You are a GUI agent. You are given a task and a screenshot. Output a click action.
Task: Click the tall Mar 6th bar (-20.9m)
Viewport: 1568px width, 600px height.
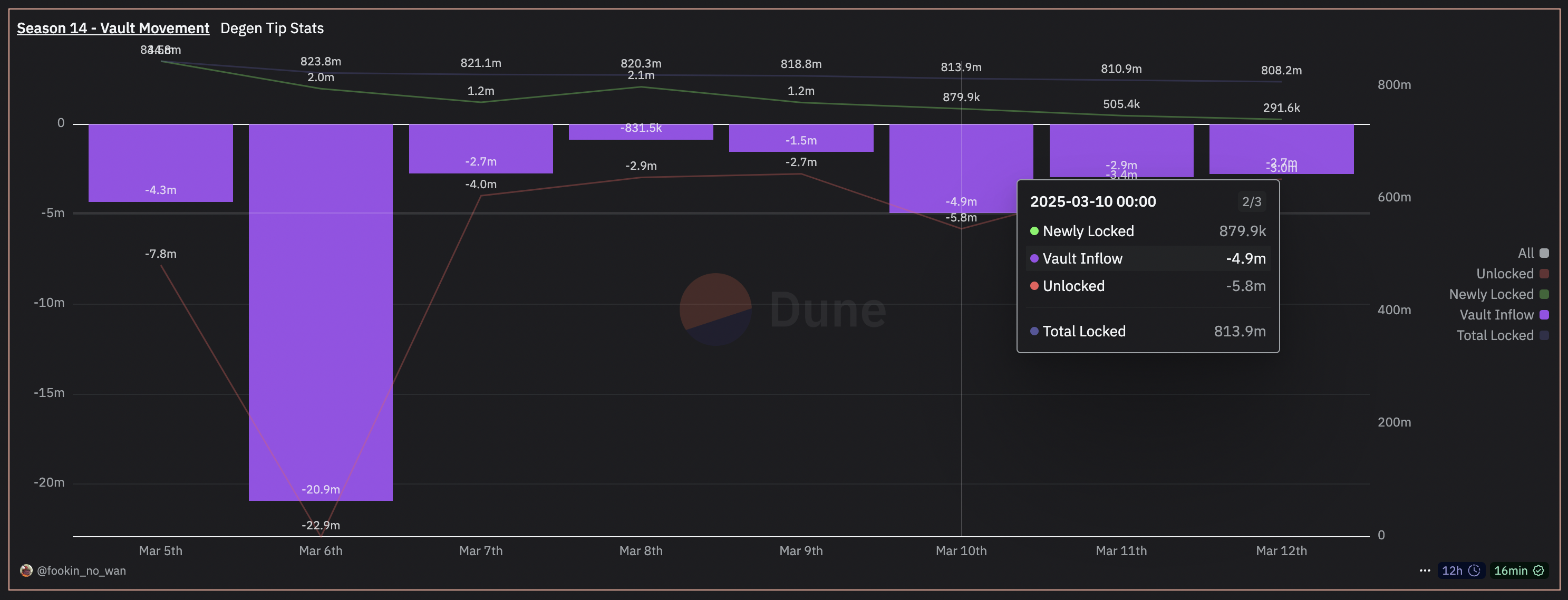pyautogui.click(x=321, y=313)
